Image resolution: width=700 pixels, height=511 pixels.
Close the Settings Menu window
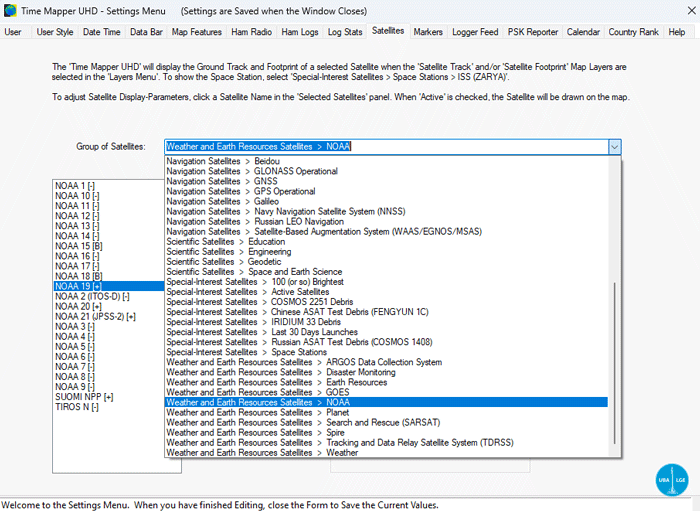(691, 11)
